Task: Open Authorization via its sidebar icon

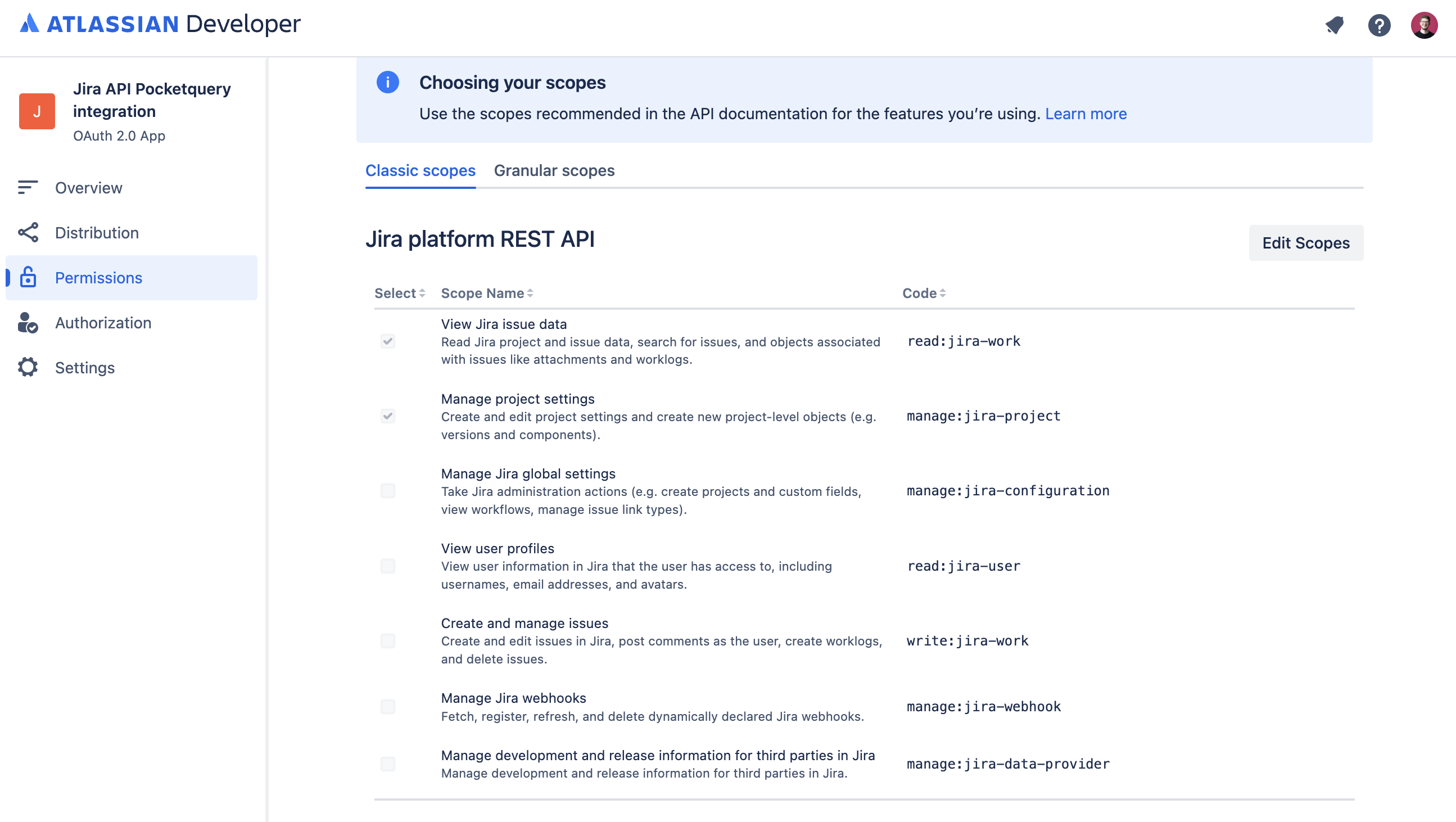Action: [27, 323]
